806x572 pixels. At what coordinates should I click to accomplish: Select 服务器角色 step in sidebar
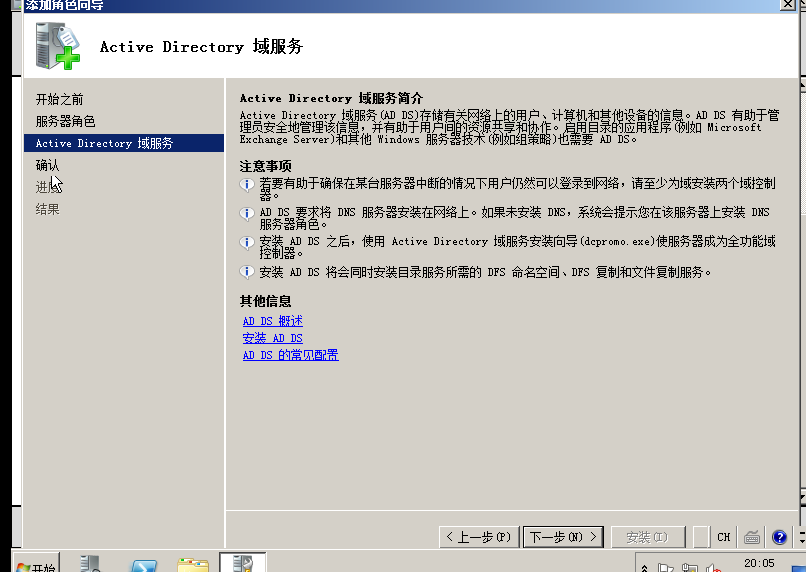pyautogui.click(x=65, y=121)
